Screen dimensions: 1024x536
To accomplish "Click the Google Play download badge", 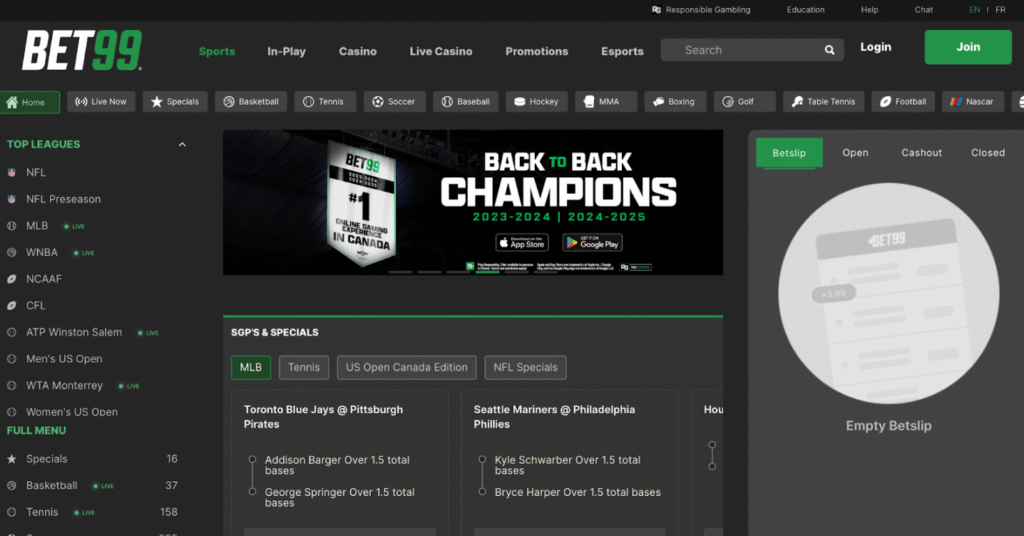I will click(593, 243).
